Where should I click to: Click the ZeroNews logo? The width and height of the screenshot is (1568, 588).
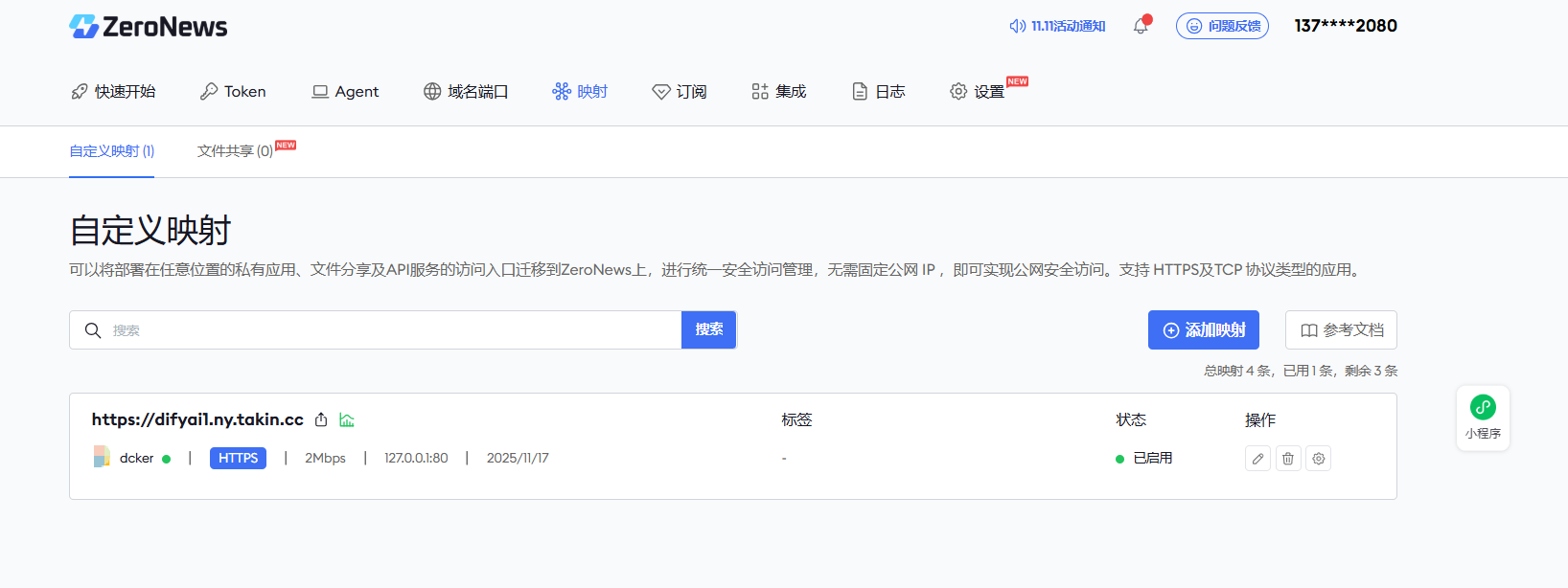(x=149, y=27)
